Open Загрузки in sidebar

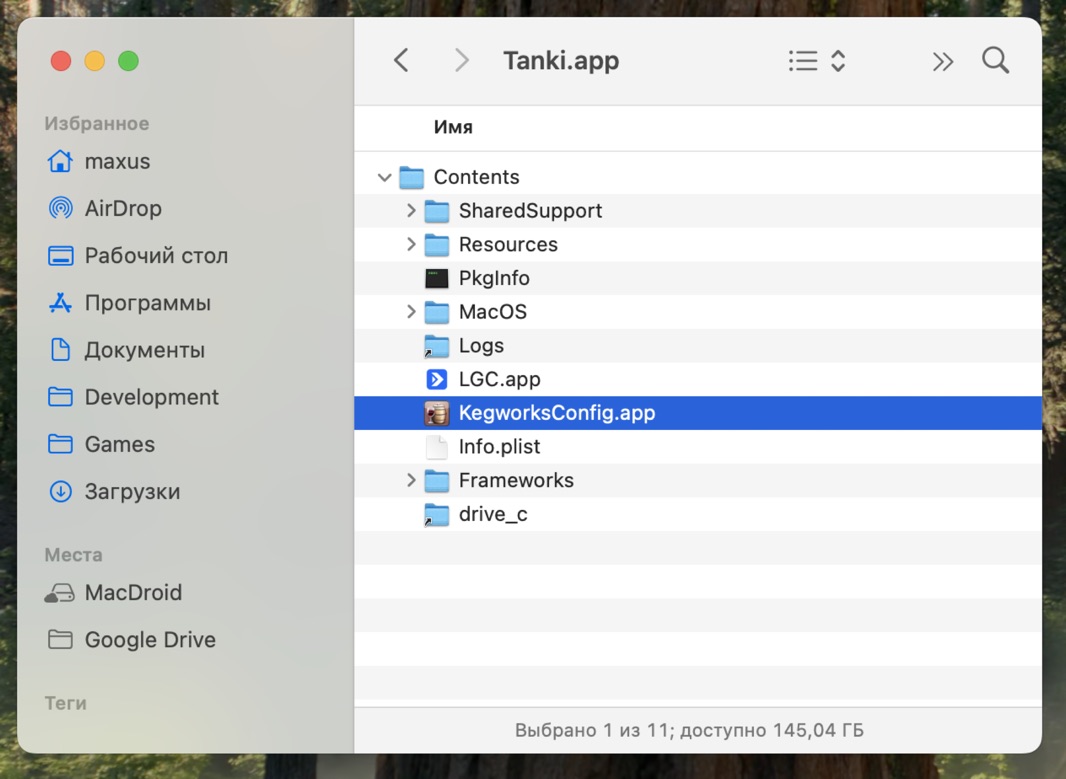pyautogui.click(x=113, y=491)
